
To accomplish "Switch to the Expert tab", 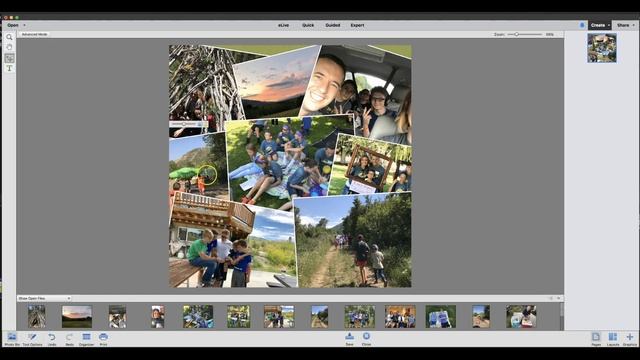I will click(x=357, y=25).
